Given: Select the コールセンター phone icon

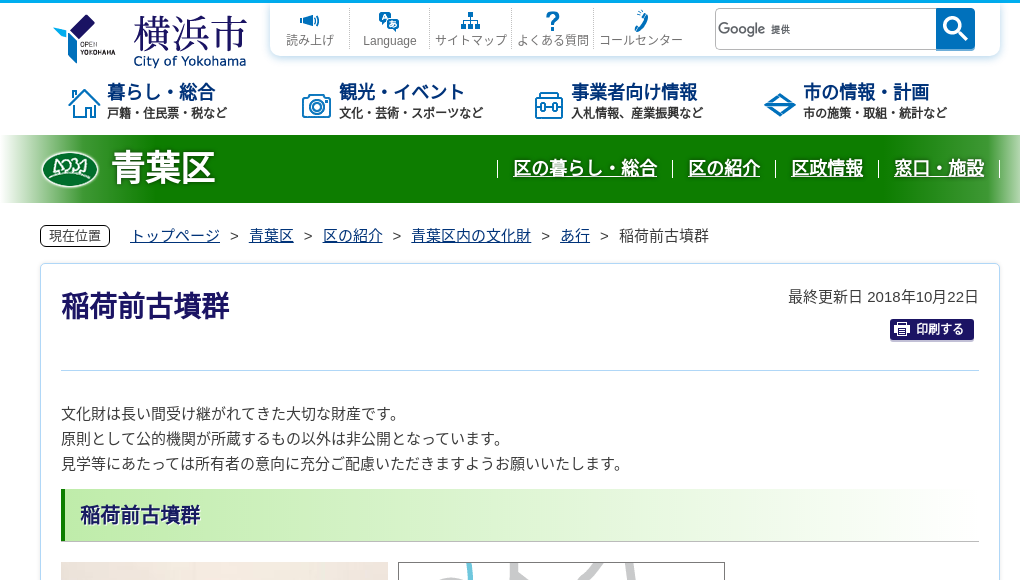Looking at the screenshot, I should click(639, 20).
